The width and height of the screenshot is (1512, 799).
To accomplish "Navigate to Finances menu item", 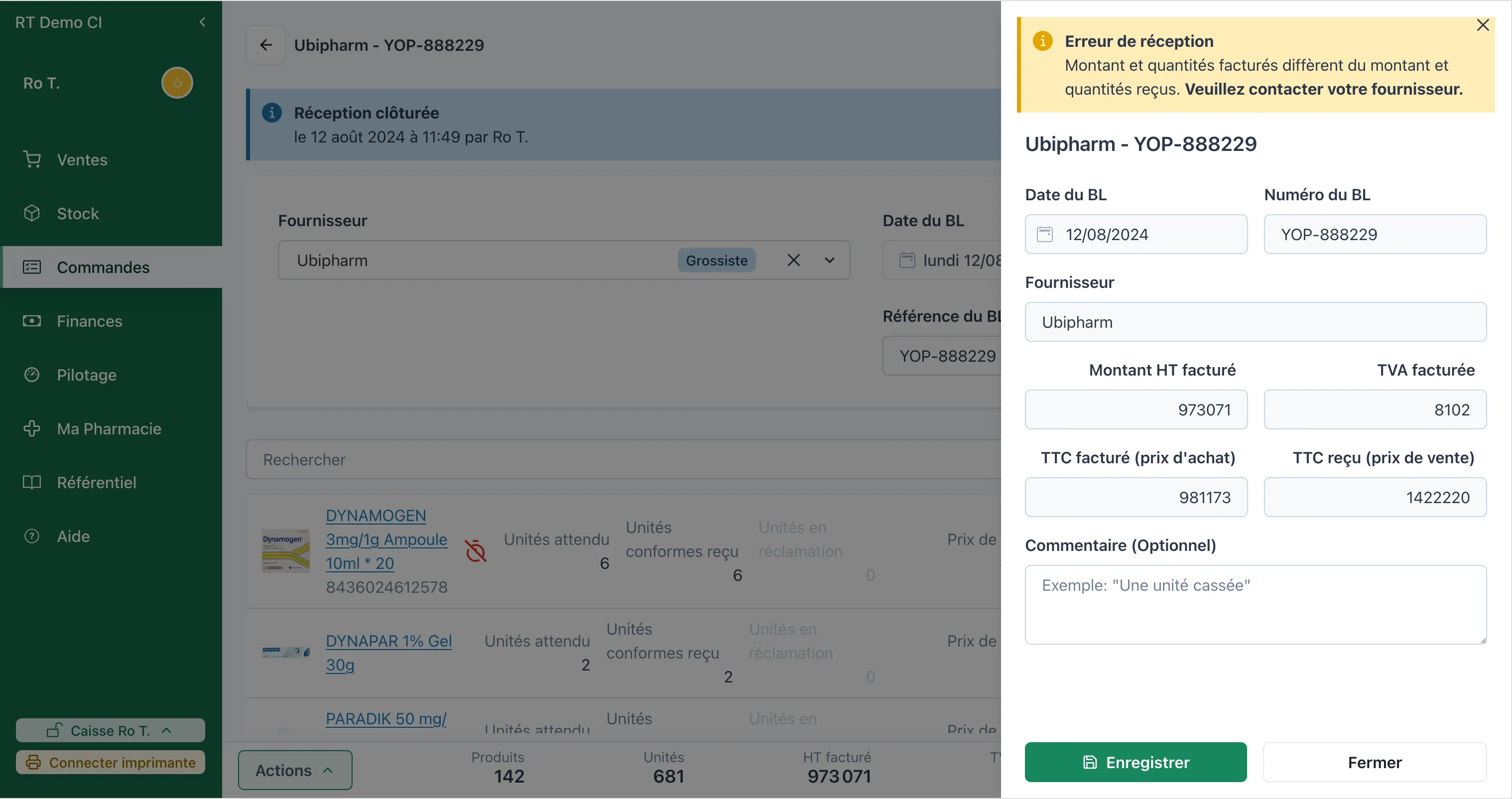I will (x=89, y=321).
